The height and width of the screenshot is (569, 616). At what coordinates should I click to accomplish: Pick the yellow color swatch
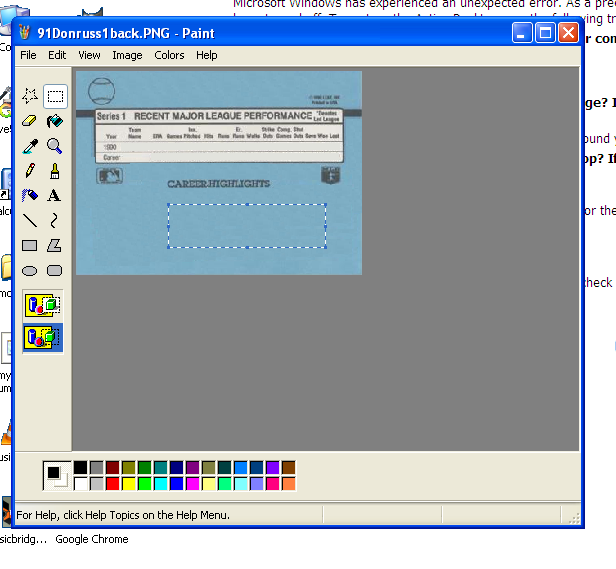128,484
